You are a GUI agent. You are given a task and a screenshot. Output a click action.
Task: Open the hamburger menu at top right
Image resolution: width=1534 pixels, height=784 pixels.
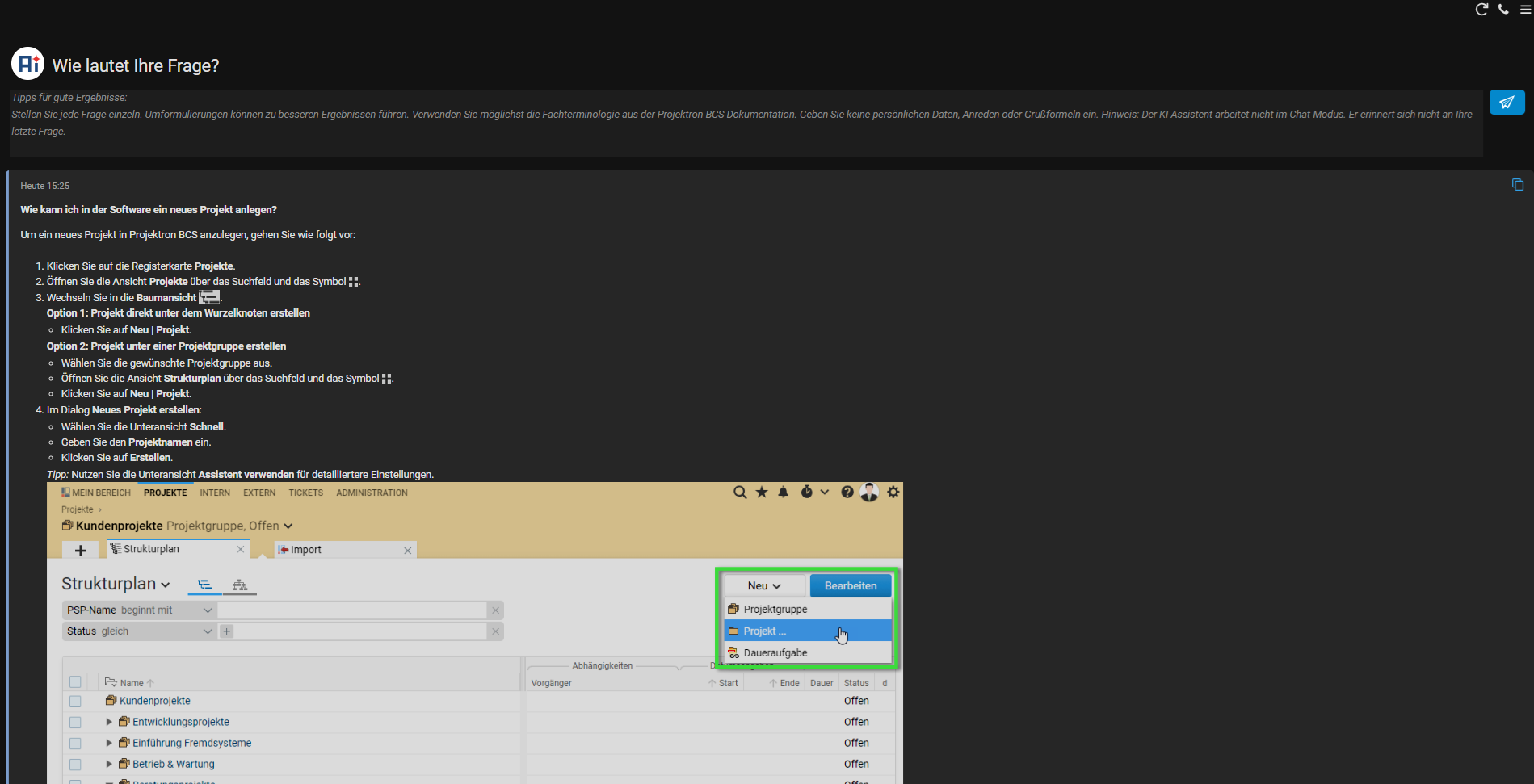1525,10
